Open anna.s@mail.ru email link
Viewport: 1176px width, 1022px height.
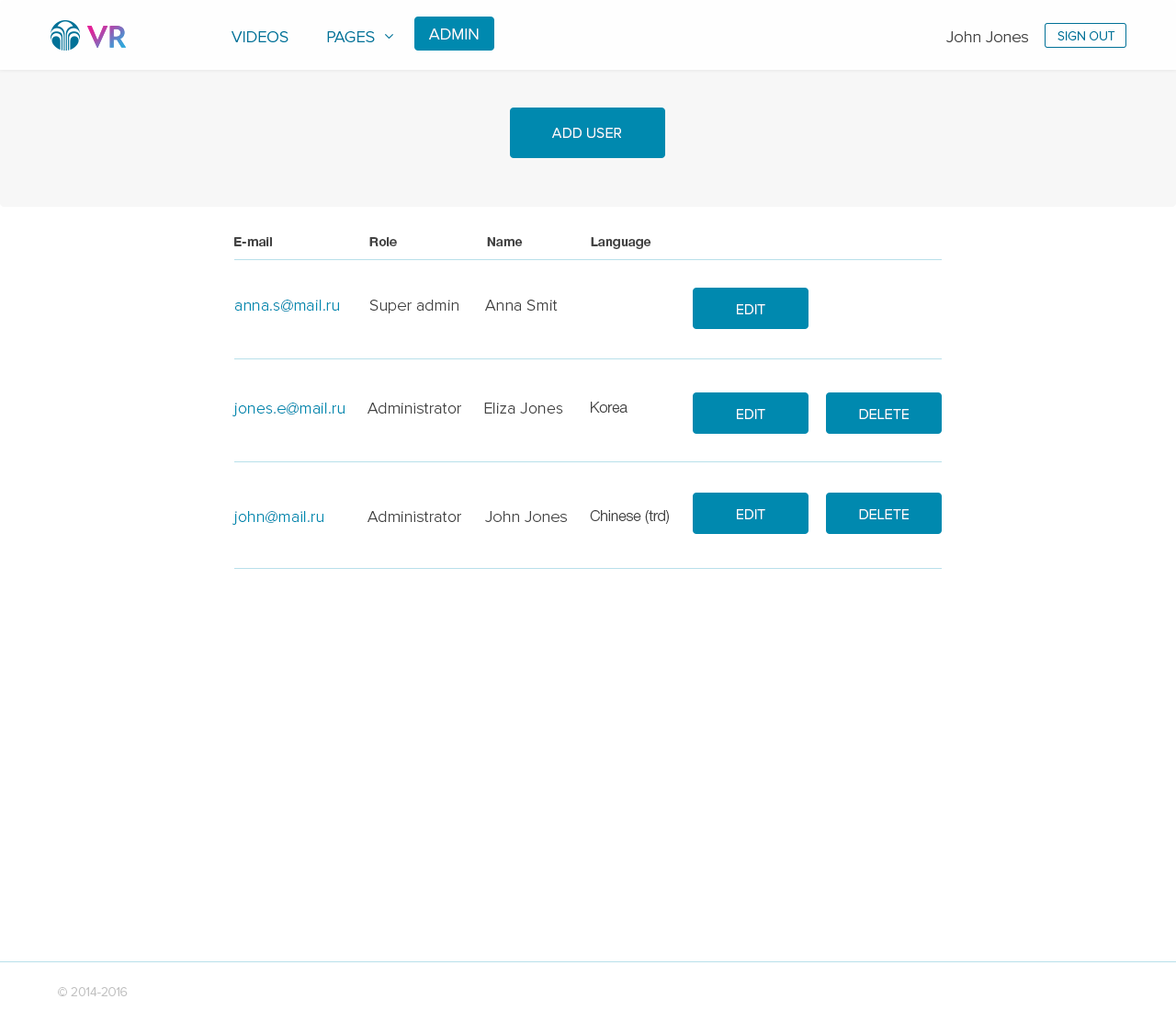point(287,306)
